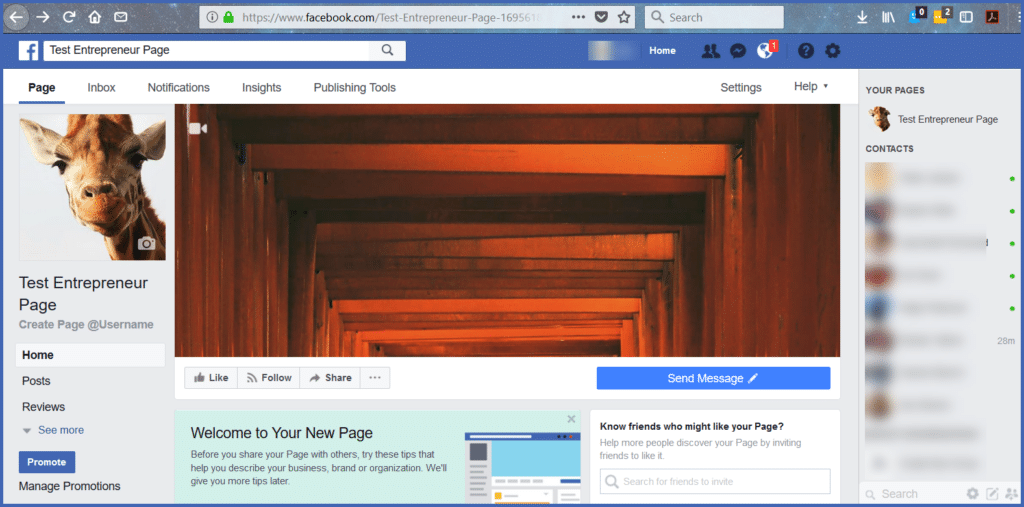The width and height of the screenshot is (1024, 507).
Task: Open the Inbox tab
Action: 101,88
